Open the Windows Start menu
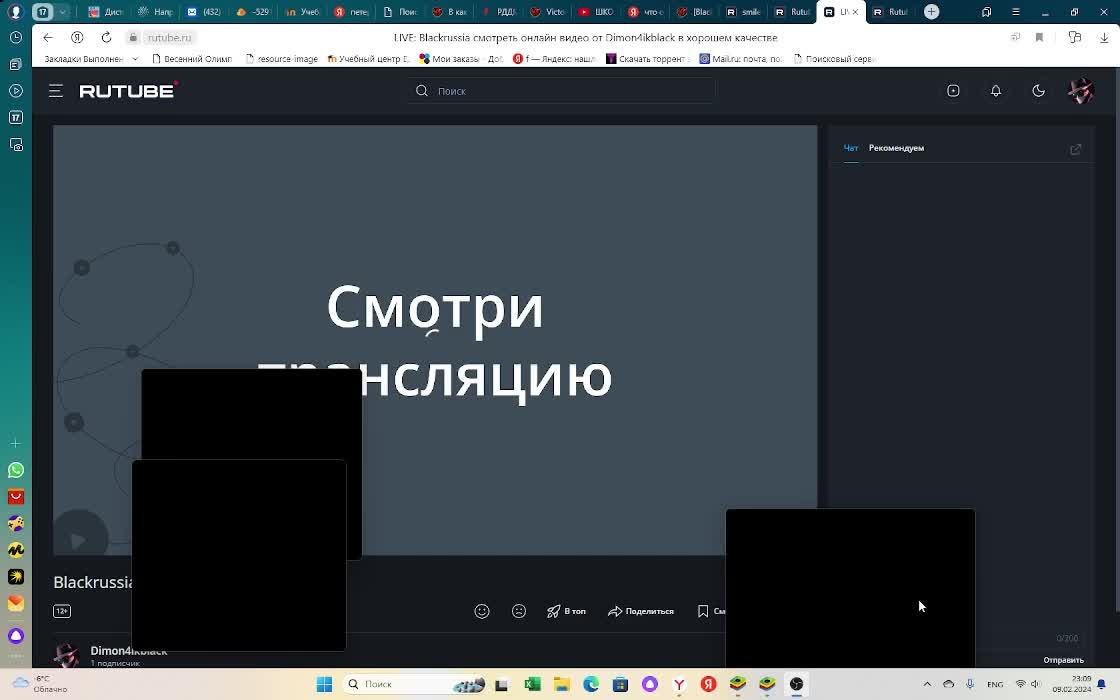Image resolution: width=1120 pixels, height=700 pixels. click(x=324, y=684)
